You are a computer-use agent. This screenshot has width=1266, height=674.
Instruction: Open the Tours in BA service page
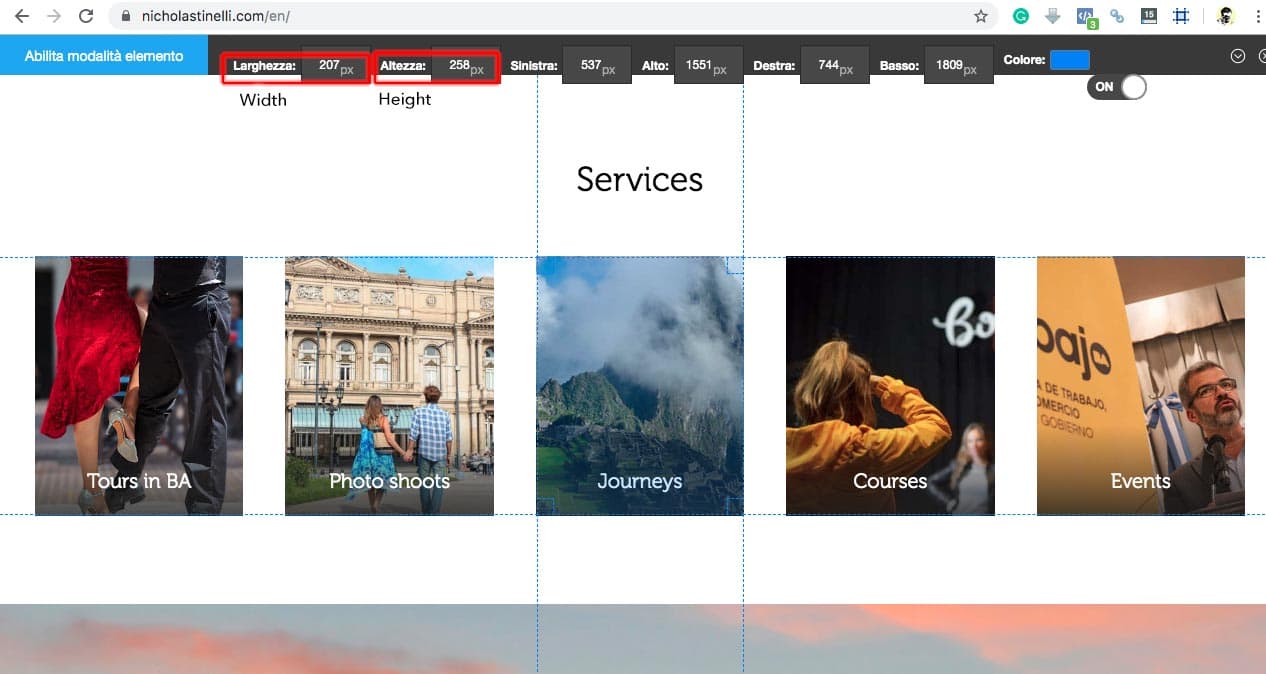click(138, 385)
